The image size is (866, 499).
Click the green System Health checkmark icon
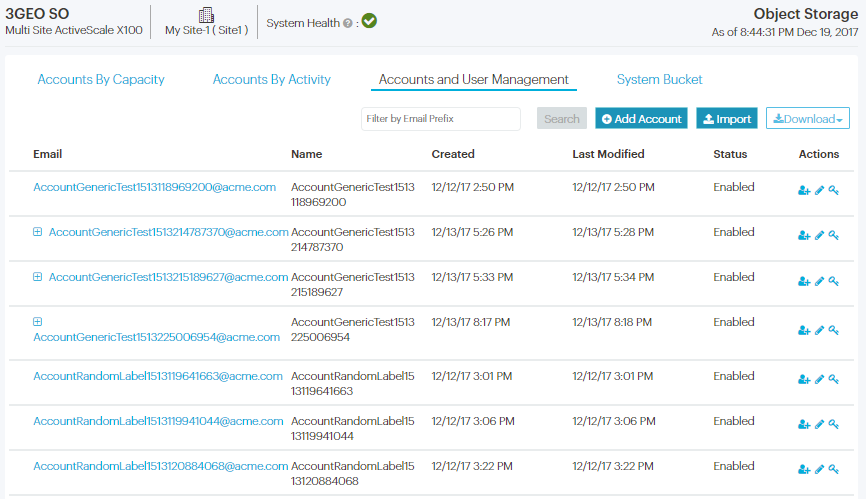coord(369,22)
